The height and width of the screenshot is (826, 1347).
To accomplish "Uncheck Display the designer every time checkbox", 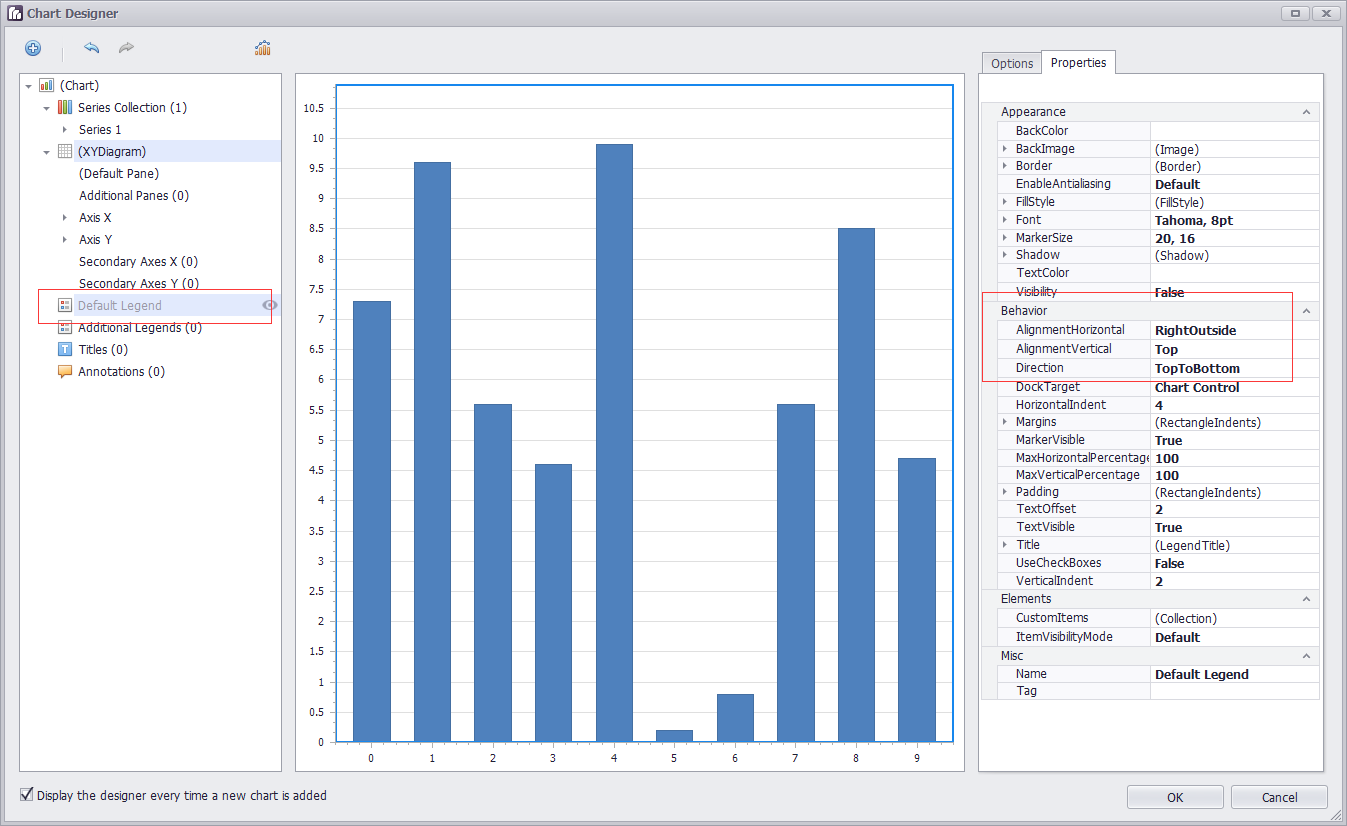I will coord(27,795).
